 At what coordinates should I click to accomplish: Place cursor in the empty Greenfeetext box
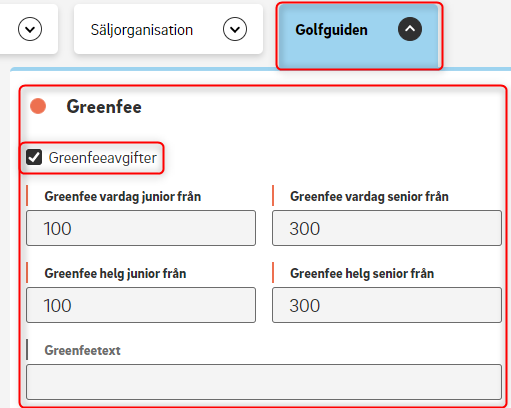click(x=264, y=382)
